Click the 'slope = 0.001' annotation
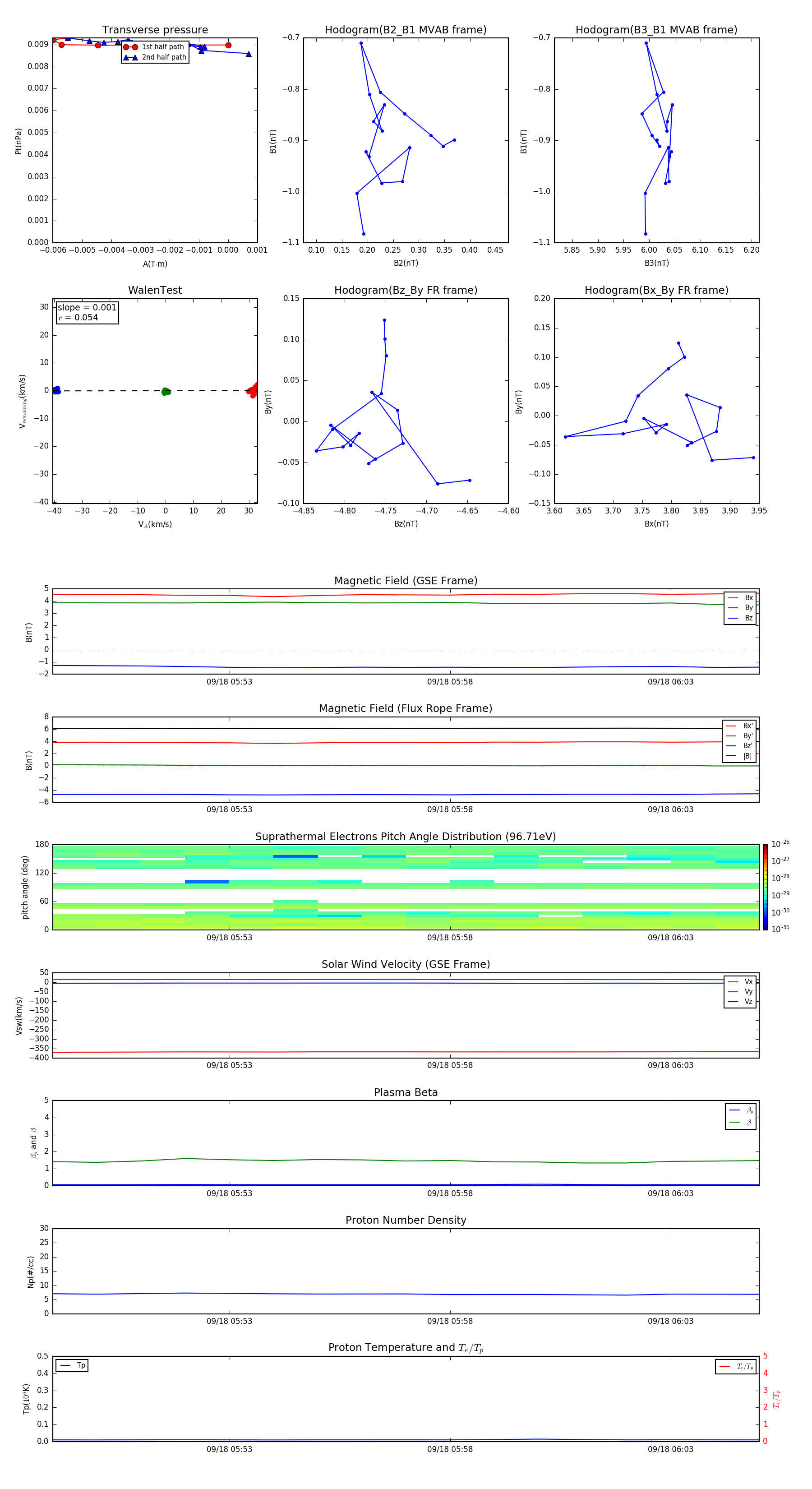The height and width of the screenshot is (1489, 812). click(x=87, y=308)
